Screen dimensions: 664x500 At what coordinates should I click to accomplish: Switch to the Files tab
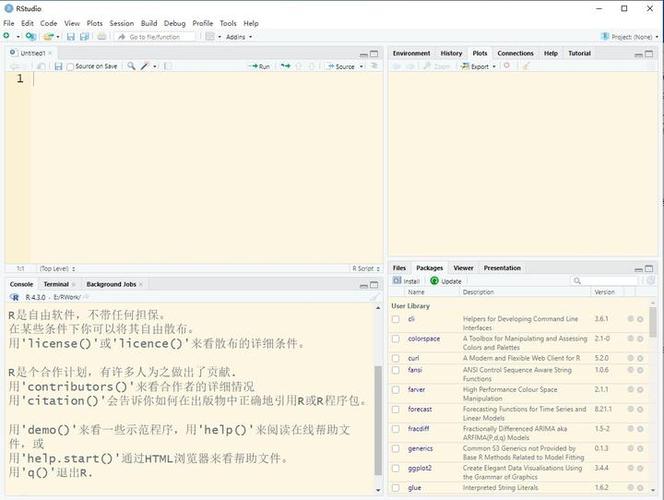399,268
